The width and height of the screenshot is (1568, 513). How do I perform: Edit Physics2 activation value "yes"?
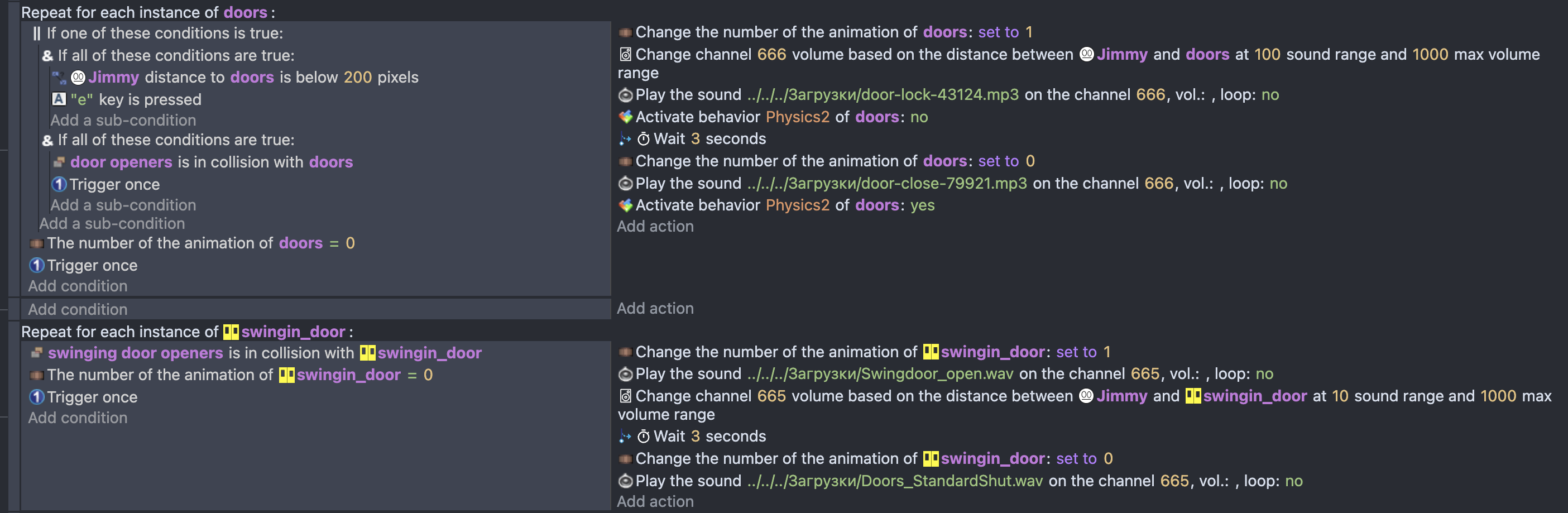click(922, 205)
